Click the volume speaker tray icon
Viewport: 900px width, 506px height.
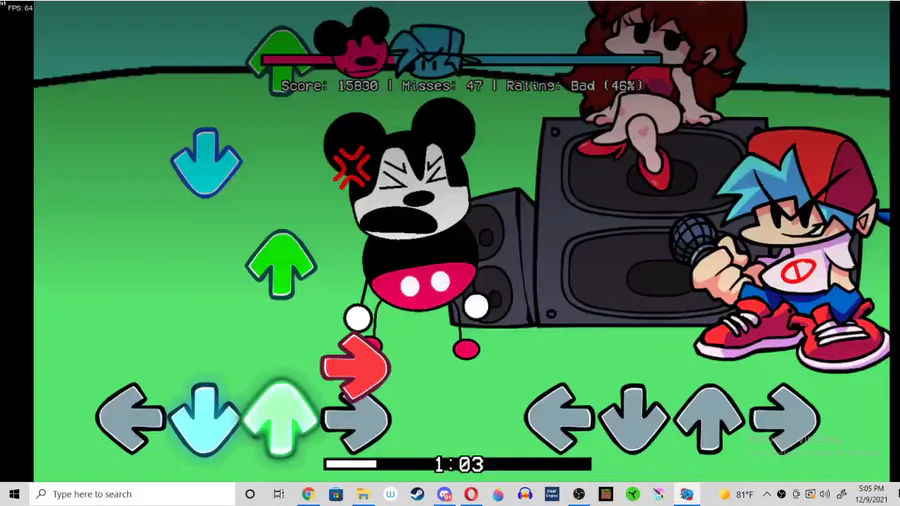[x=825, y=494]
